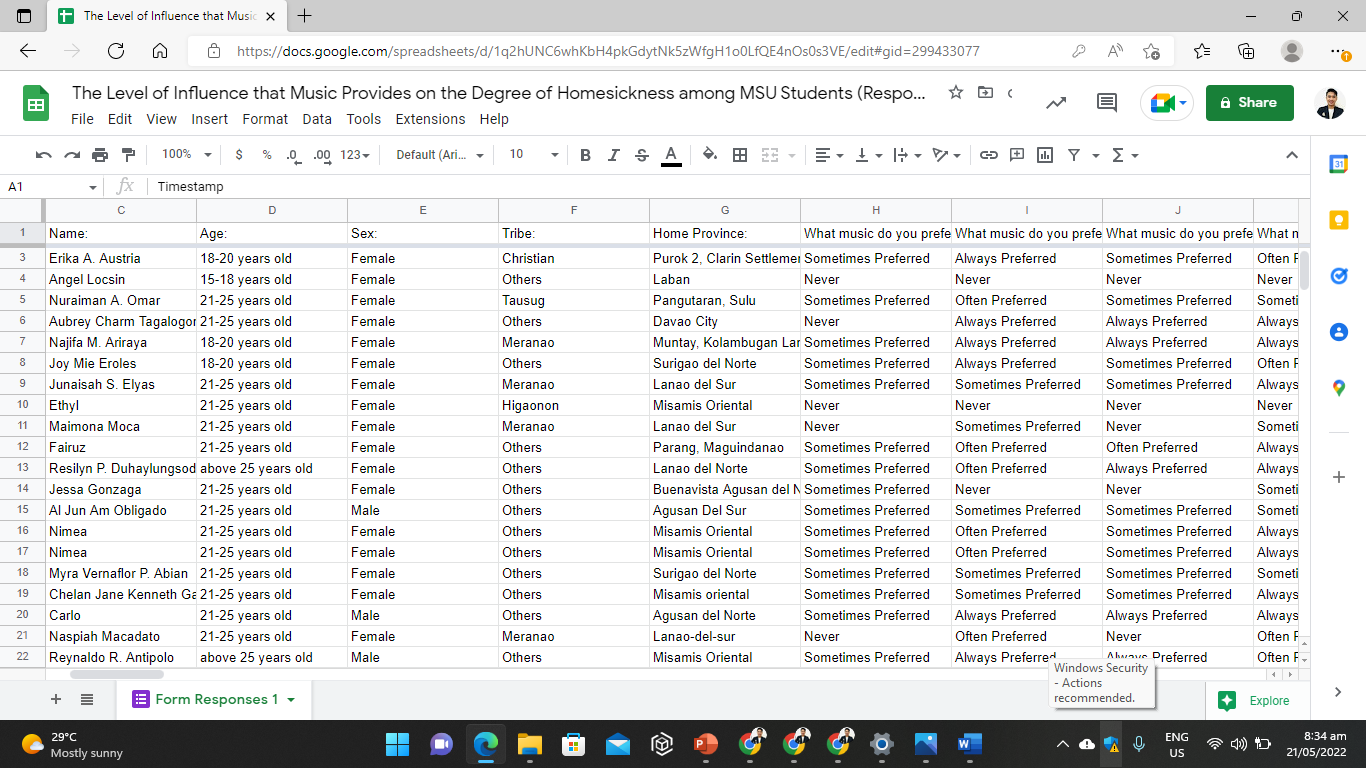The height and width of the screenshot is (768, 1366).
Task: Open the Edit menu
Action: pos(120,119)
